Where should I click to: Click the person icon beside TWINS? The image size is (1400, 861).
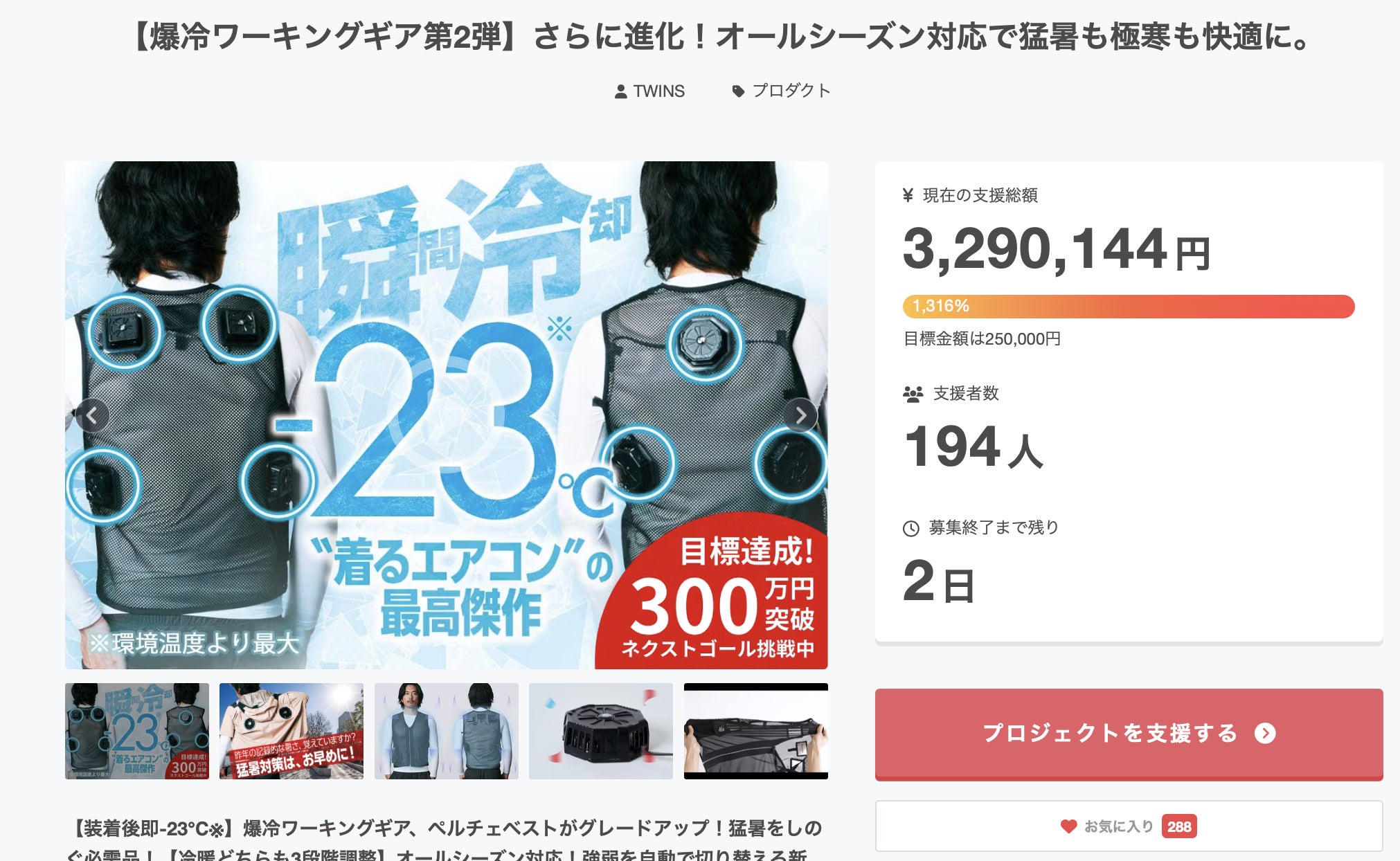coord(620,91)
